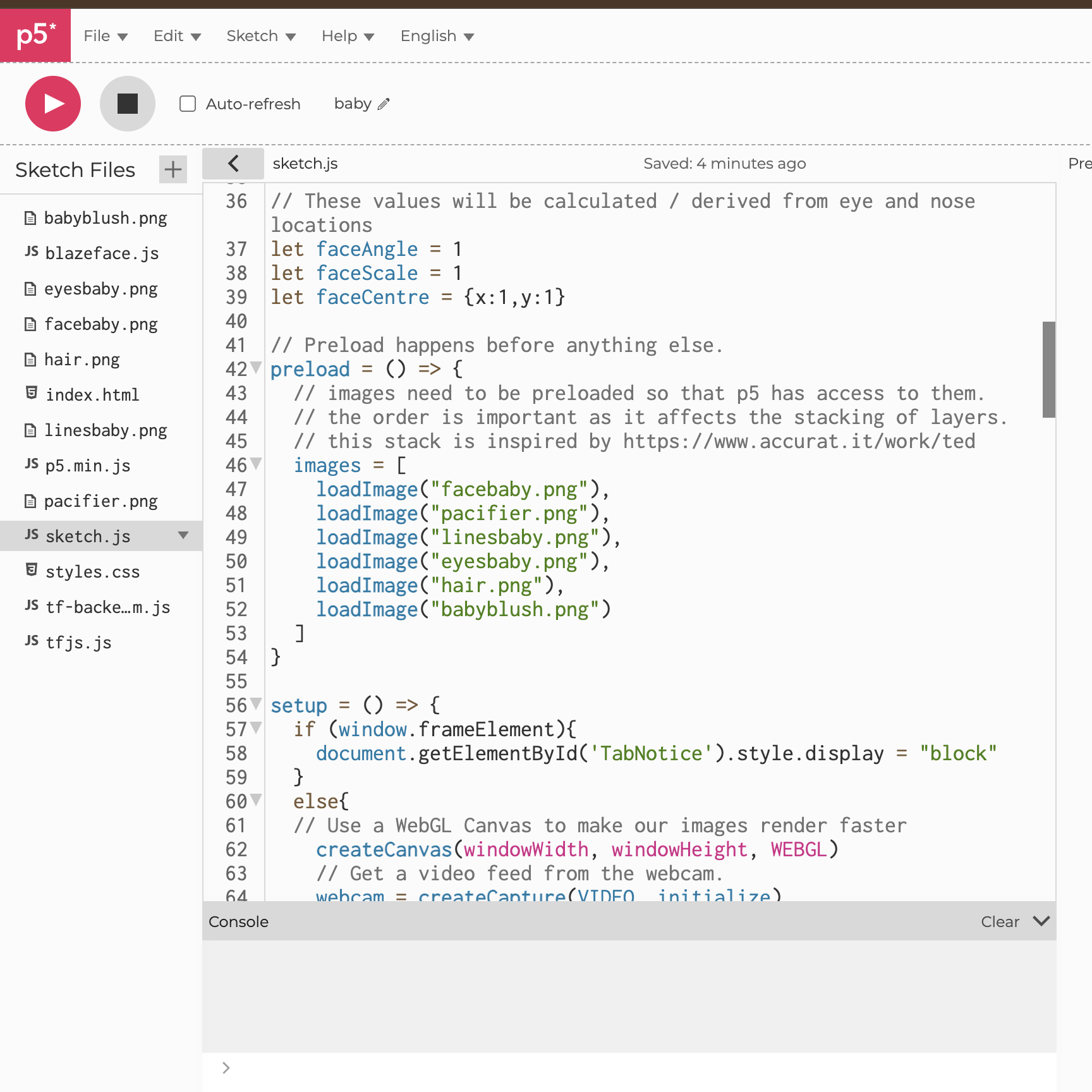
Task: Enable the Auto-refresh checkbox
Action: point(188,104)
